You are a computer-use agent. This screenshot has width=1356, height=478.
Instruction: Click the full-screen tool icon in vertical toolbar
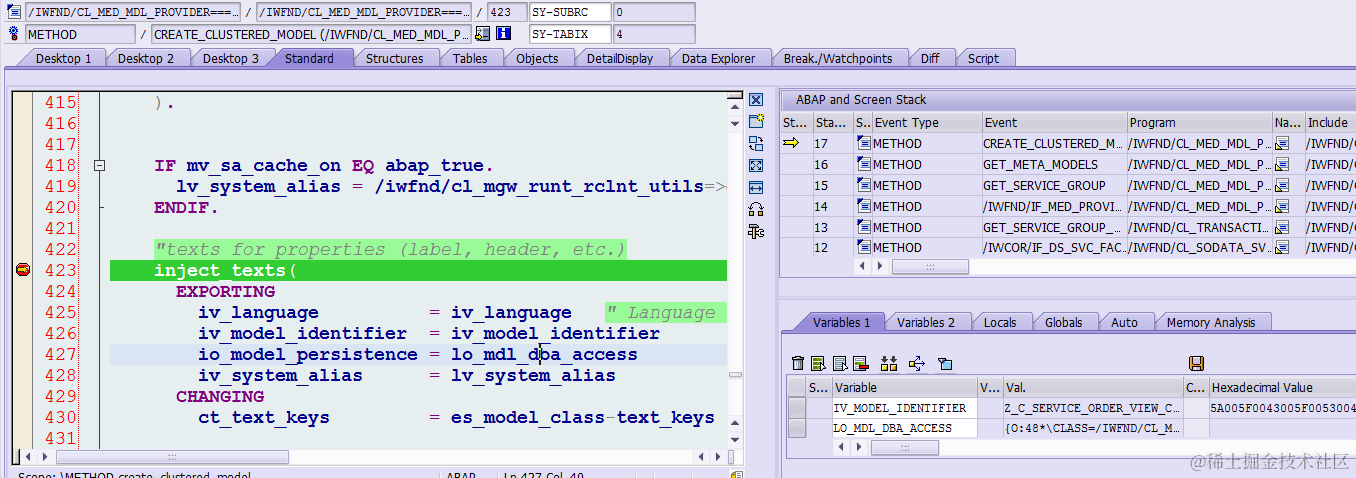(x=756, y=166)
